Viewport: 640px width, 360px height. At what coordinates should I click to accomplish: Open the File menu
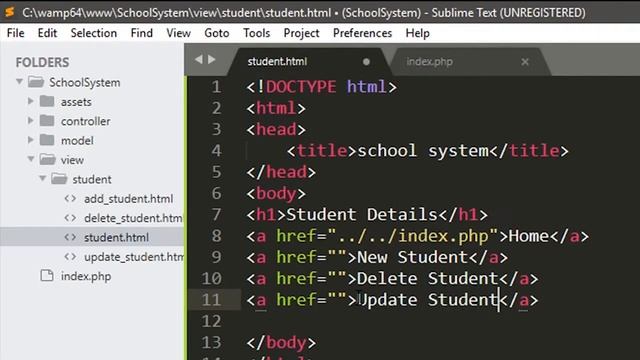coord(16,33)
